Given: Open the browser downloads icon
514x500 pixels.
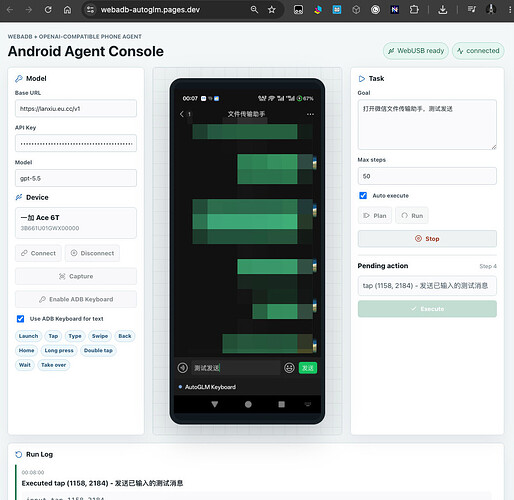Looking at the screenshot, I should point(443,10).
